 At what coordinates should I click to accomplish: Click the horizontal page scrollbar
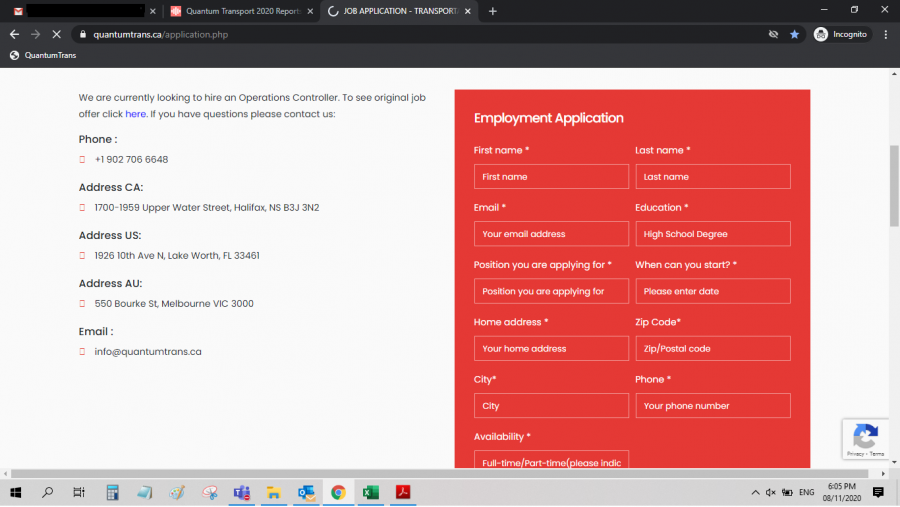439,474
